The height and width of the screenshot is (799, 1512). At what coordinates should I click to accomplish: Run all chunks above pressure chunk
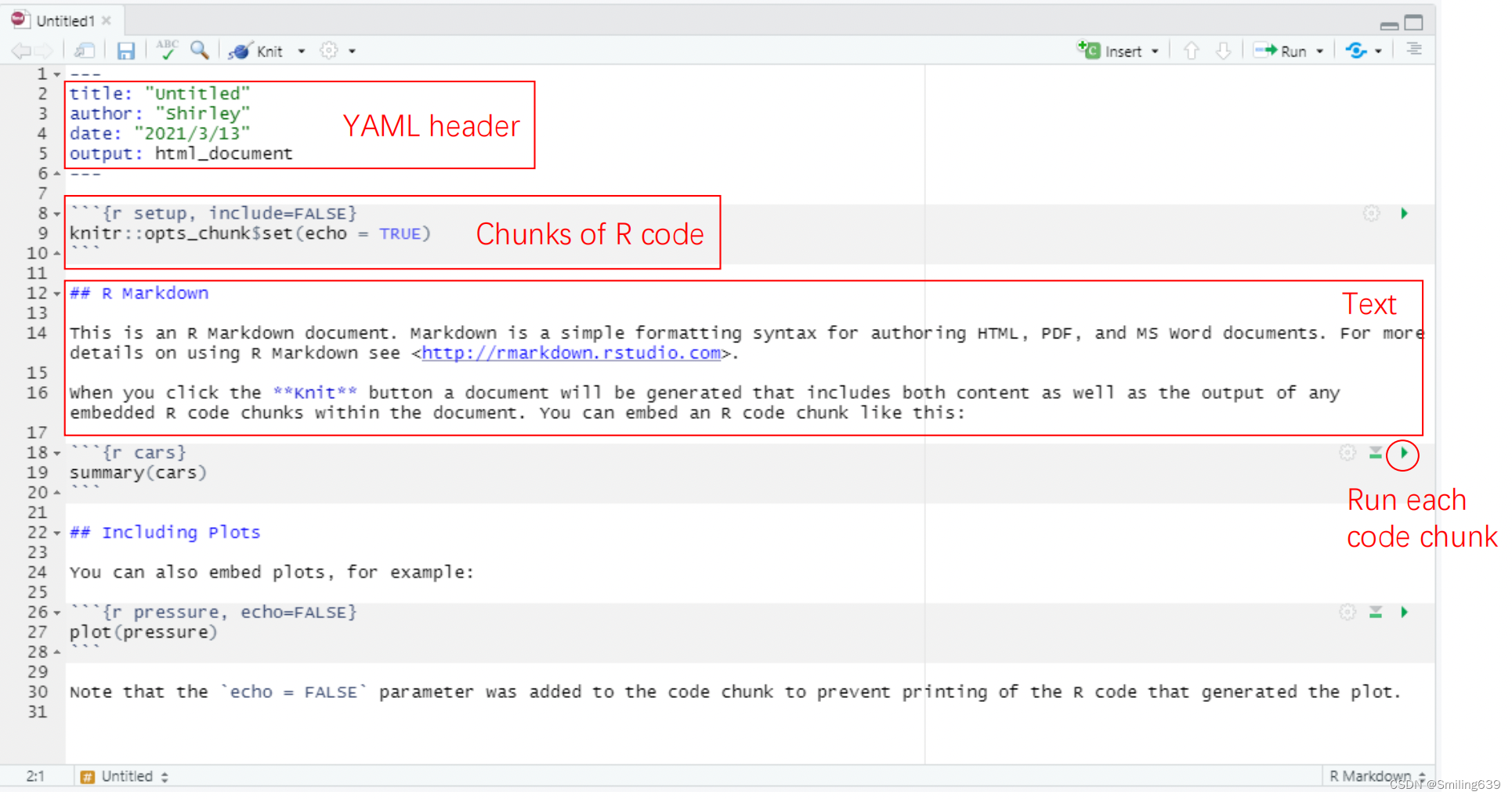tap(1376, 612)
